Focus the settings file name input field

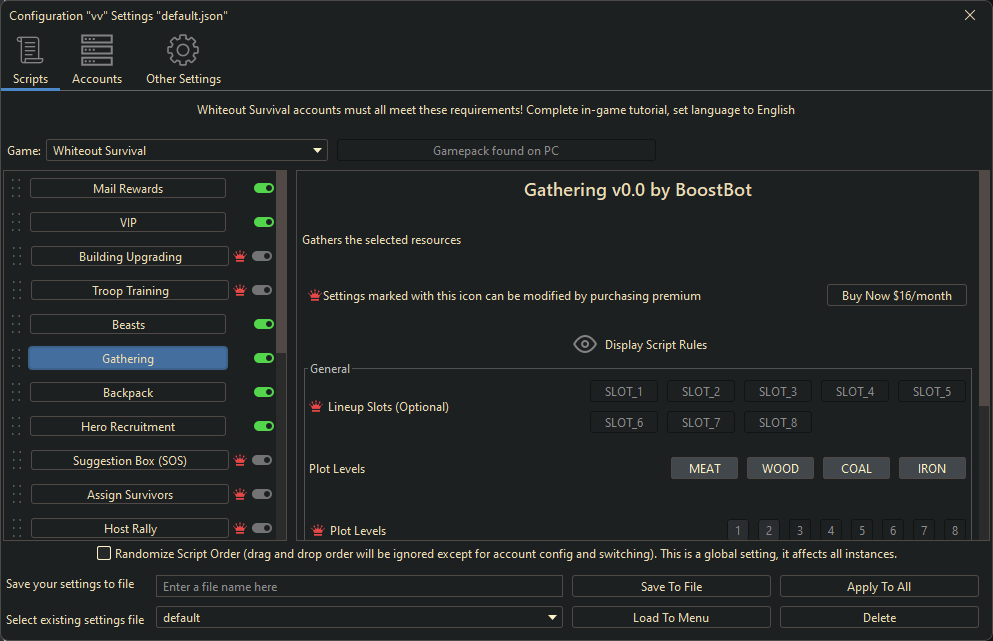click(359, 587)
